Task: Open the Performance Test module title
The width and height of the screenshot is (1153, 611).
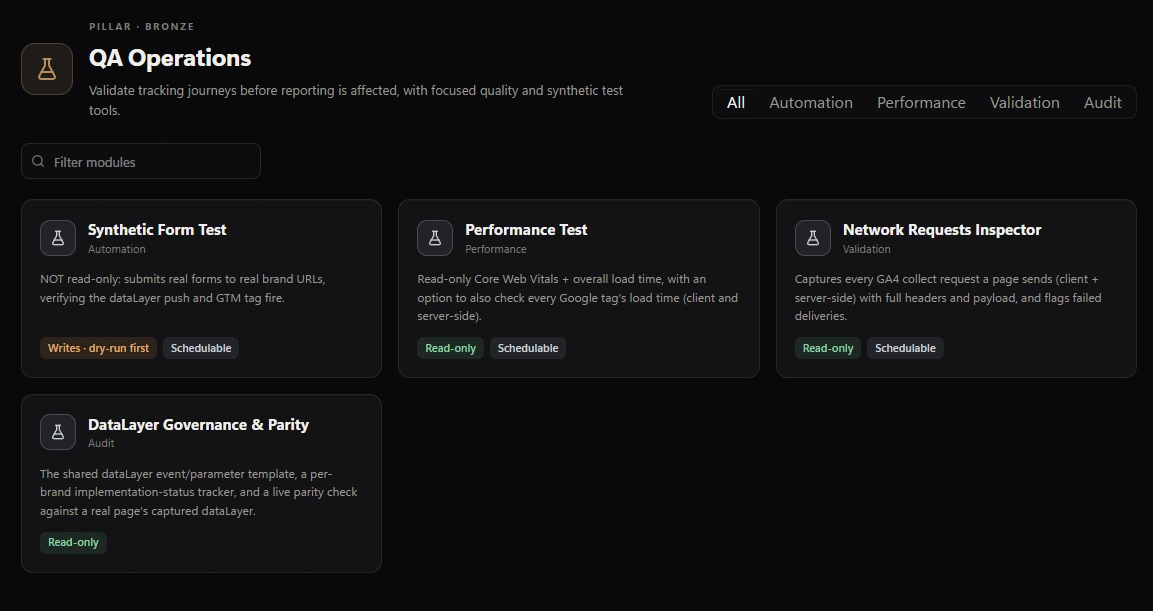Action: click(x=526, y=230)
